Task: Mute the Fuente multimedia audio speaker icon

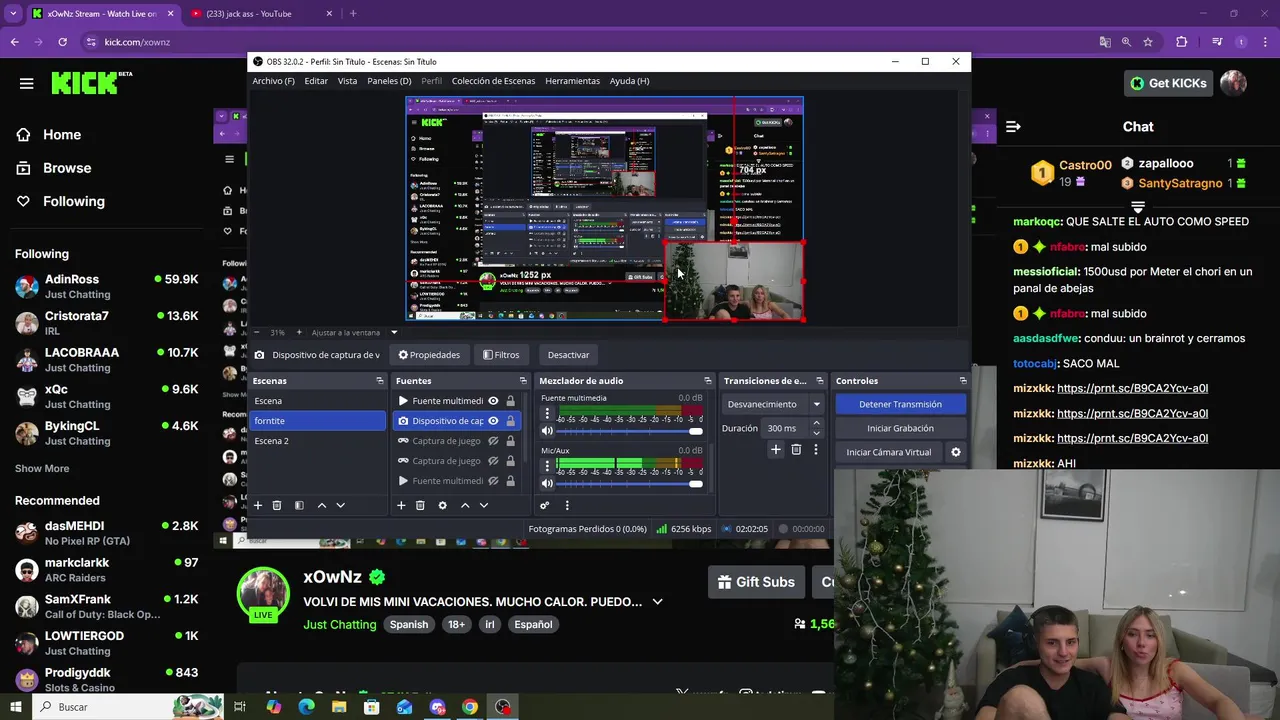Action: 547,431
